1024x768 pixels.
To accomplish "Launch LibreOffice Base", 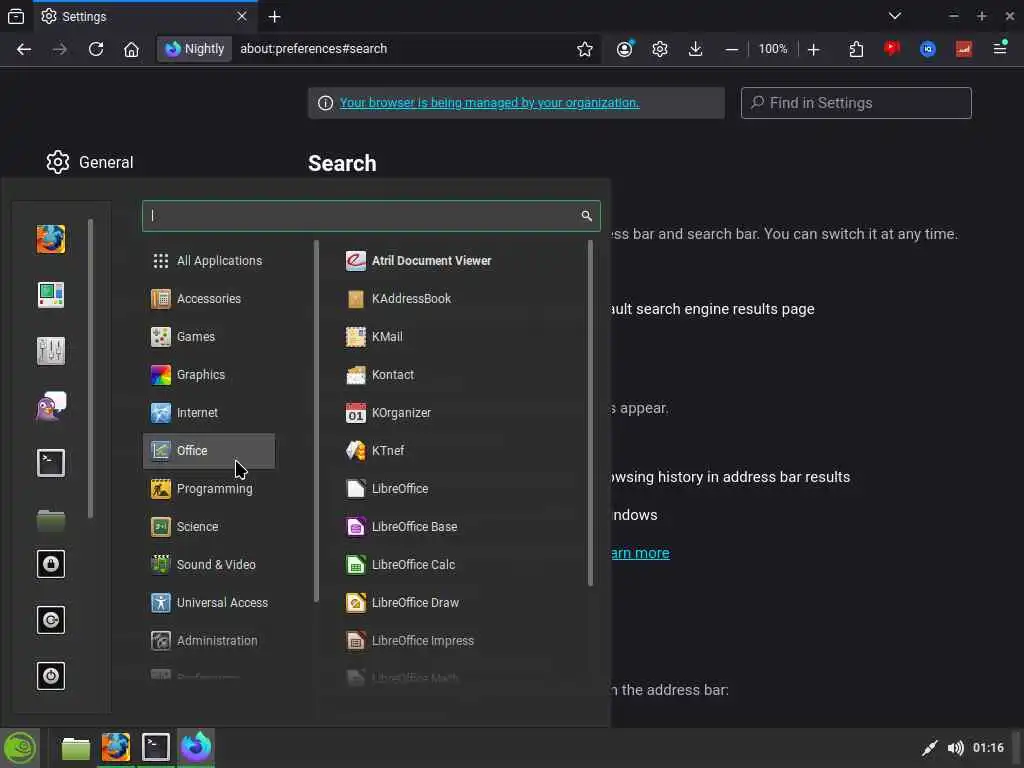I will 461,526.
